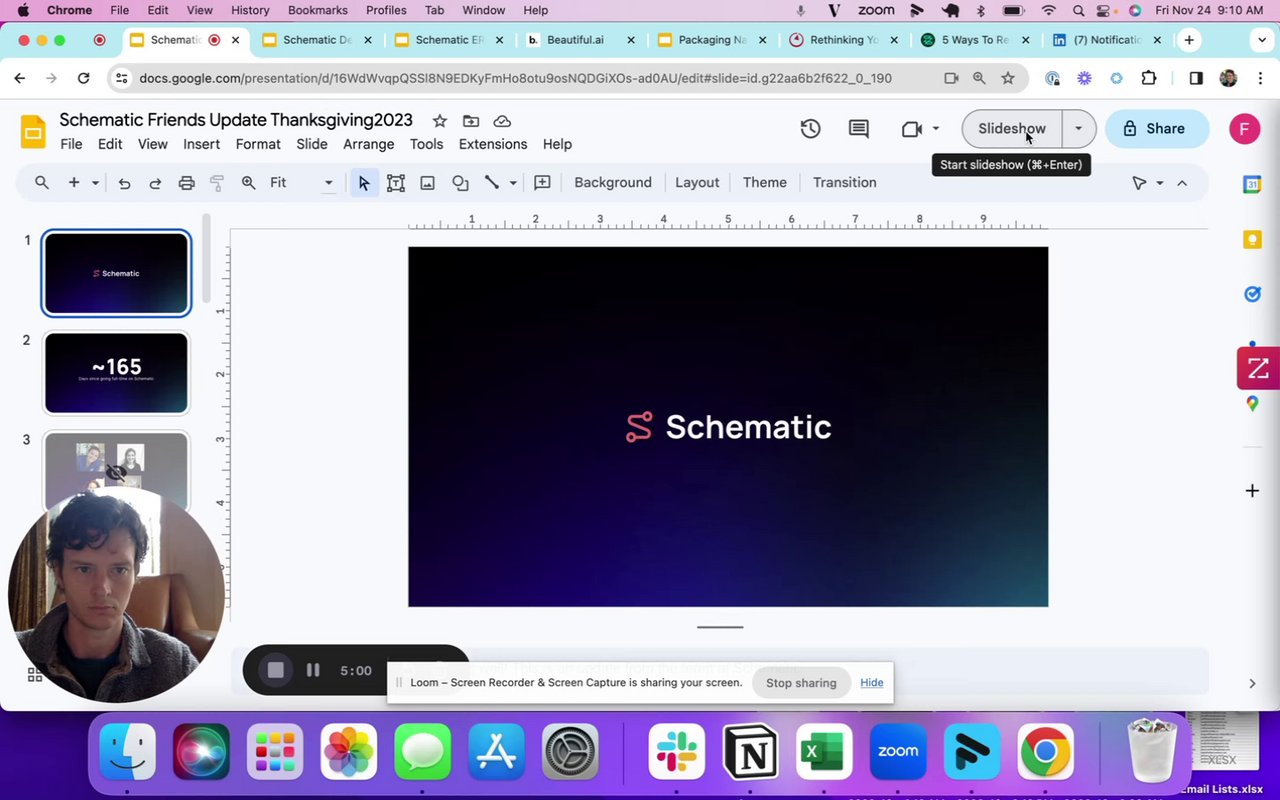Expand Meet call options arrow
Image resolution: width=1280 pixels, height=800 pixels.
pyautogui.click(x=936, y=128)
